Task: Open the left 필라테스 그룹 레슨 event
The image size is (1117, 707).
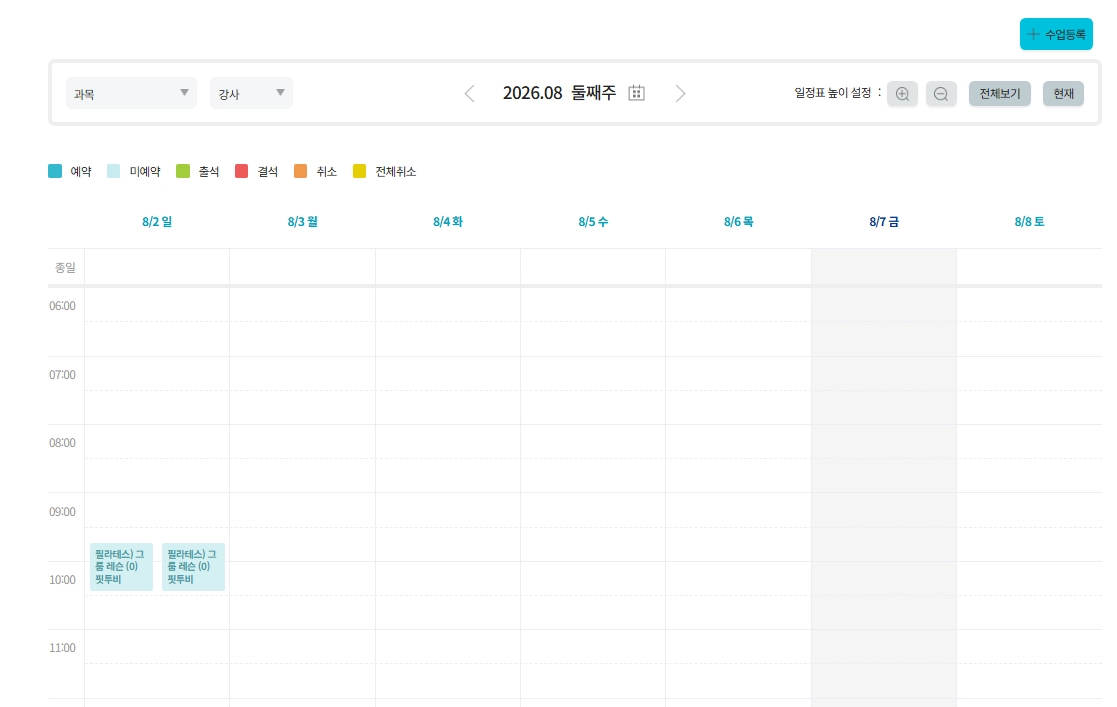Action: [x=121, y=567]
